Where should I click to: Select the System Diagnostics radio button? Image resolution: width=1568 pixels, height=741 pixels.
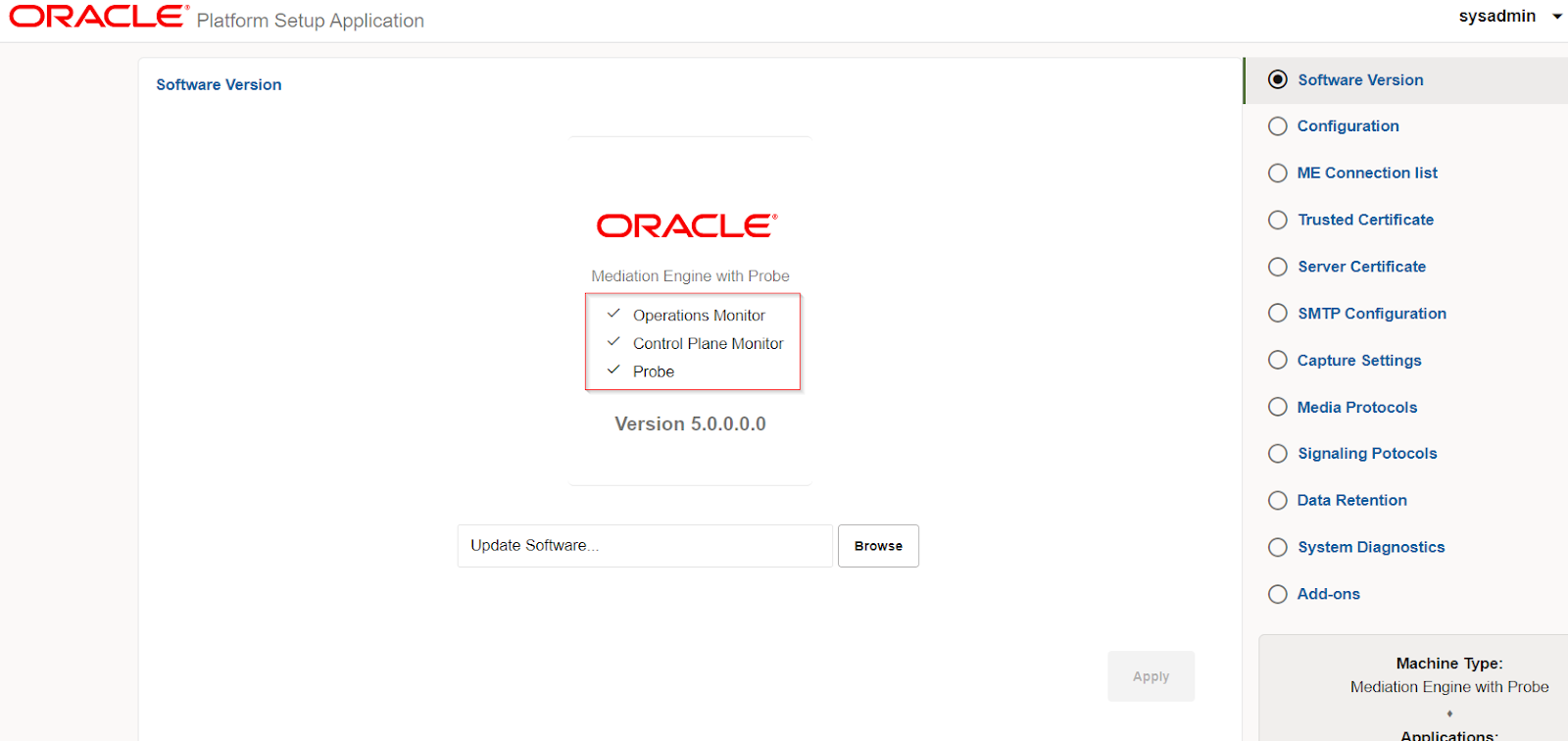[x=1278, y=547]
